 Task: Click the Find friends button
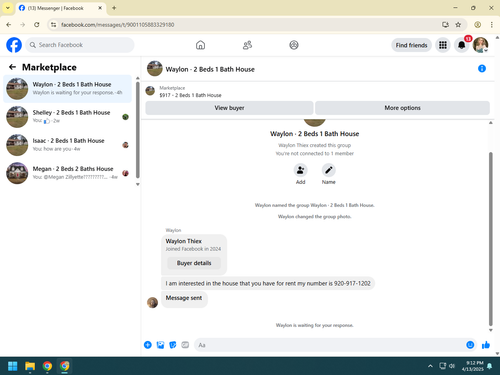click(411, 45)
